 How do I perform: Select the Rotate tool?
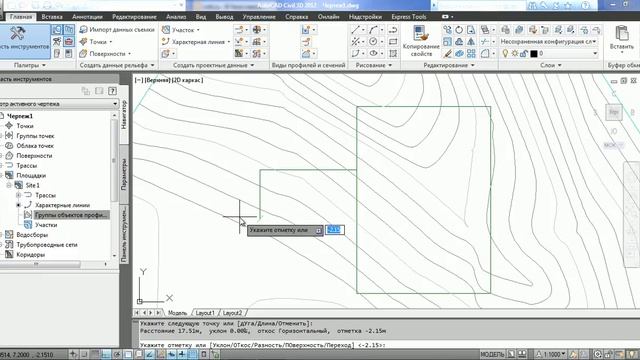pos(459,30)
